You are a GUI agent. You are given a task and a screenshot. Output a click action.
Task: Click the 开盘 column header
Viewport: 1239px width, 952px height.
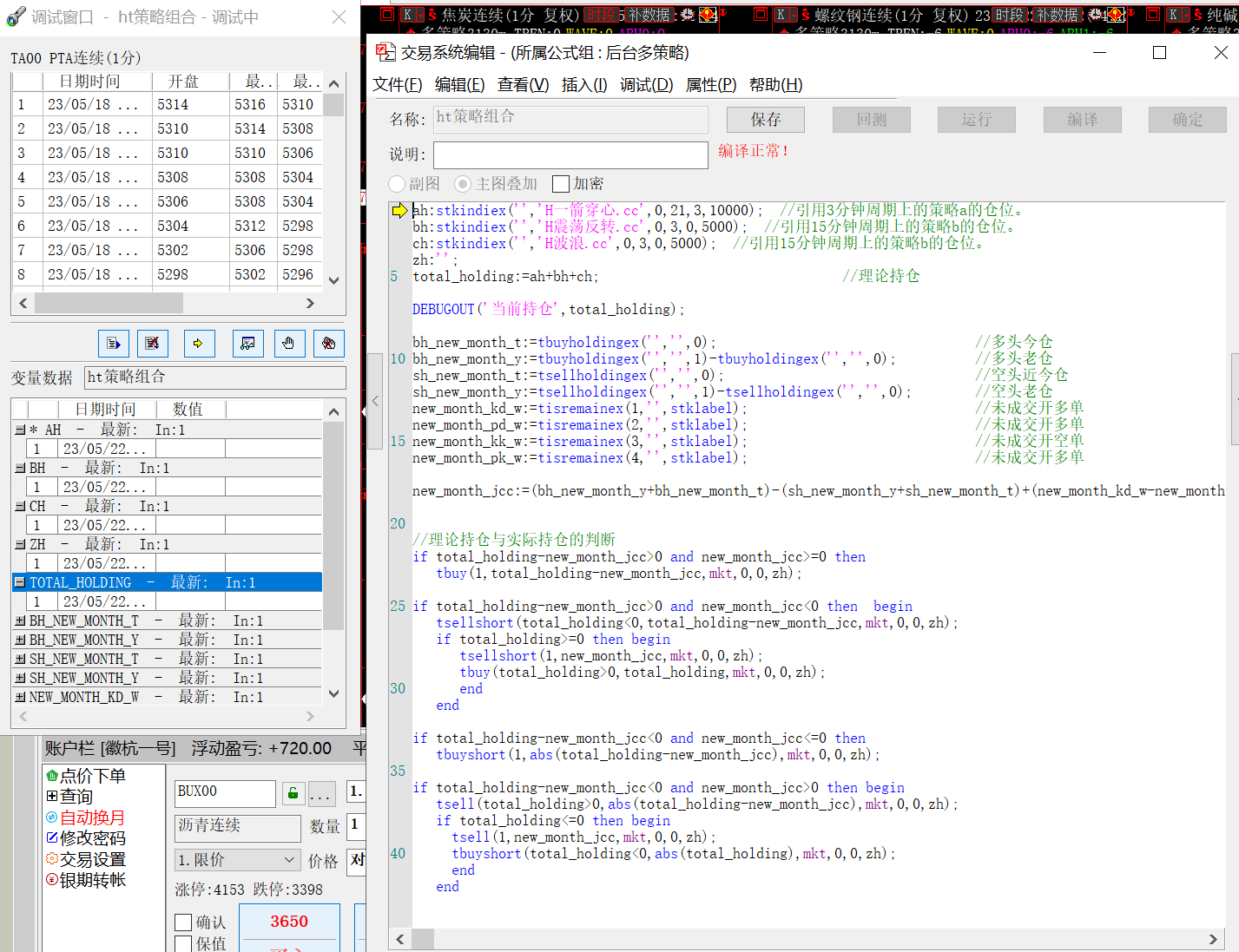click(x=191, y=82)
